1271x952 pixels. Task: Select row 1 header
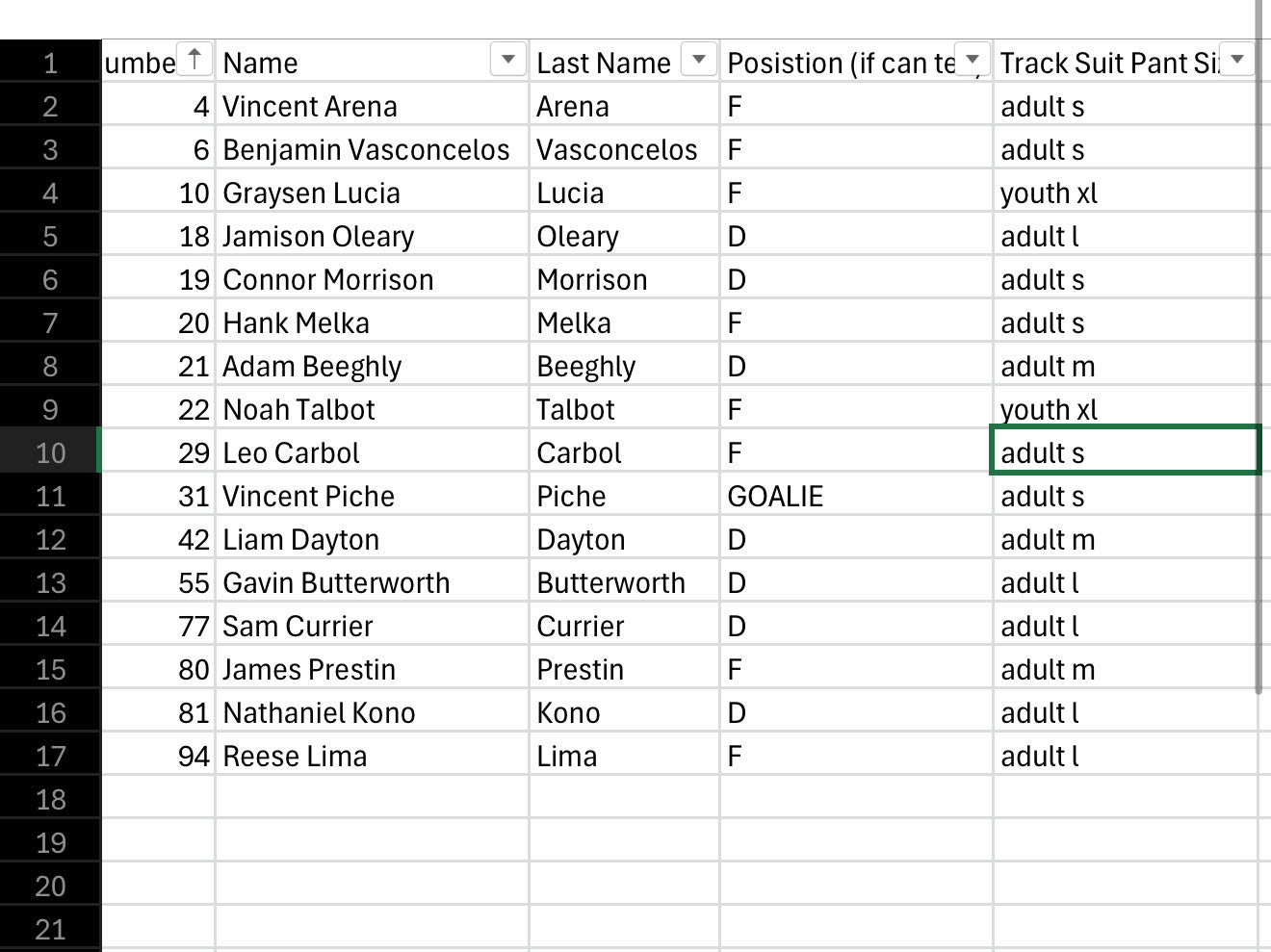coord(50,64)
